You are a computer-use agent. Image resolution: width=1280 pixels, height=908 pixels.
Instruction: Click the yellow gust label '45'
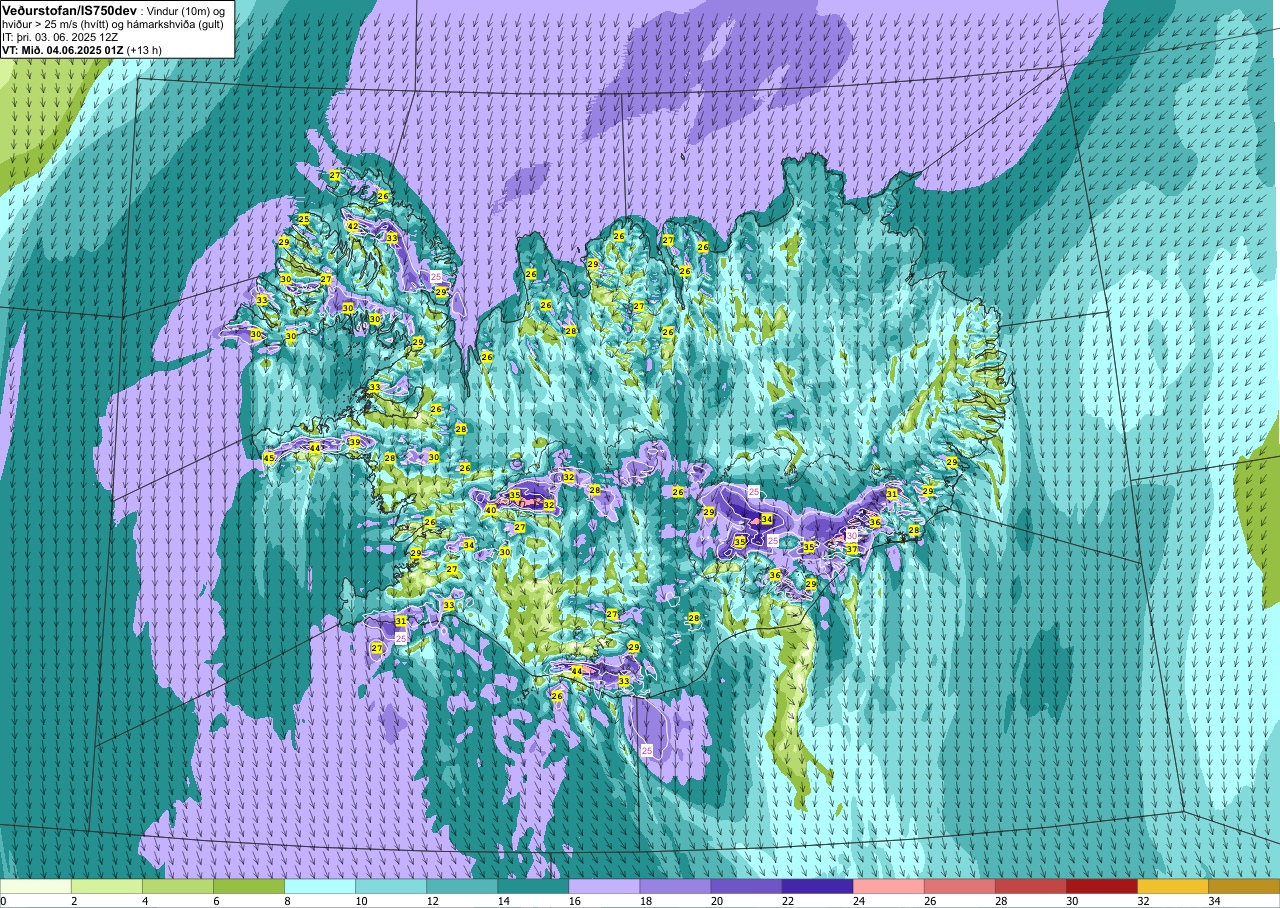[x=268, y=458]
